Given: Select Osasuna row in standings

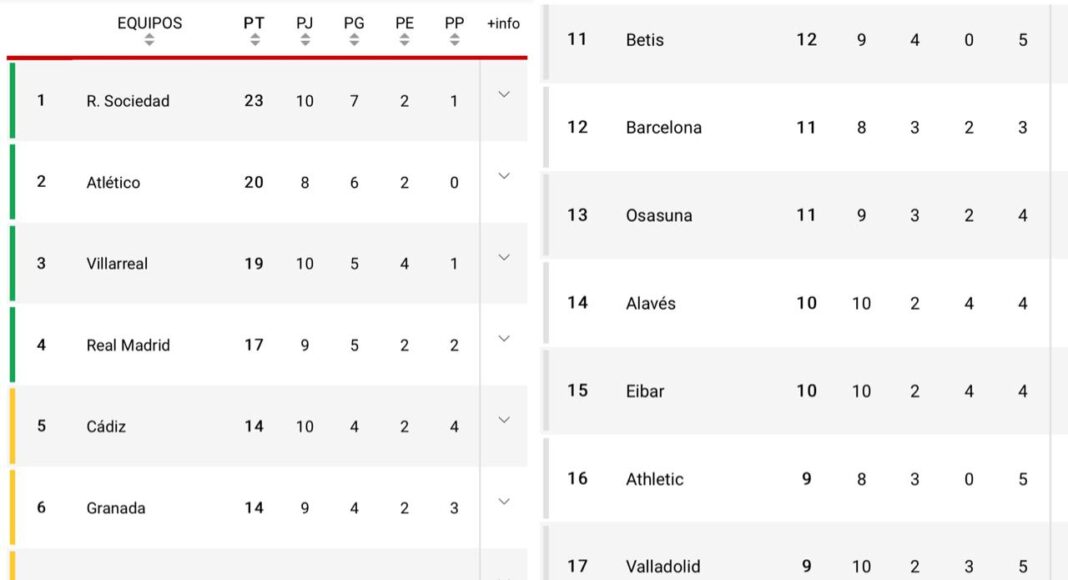Looking at the screenshot, I should point(659,215).
